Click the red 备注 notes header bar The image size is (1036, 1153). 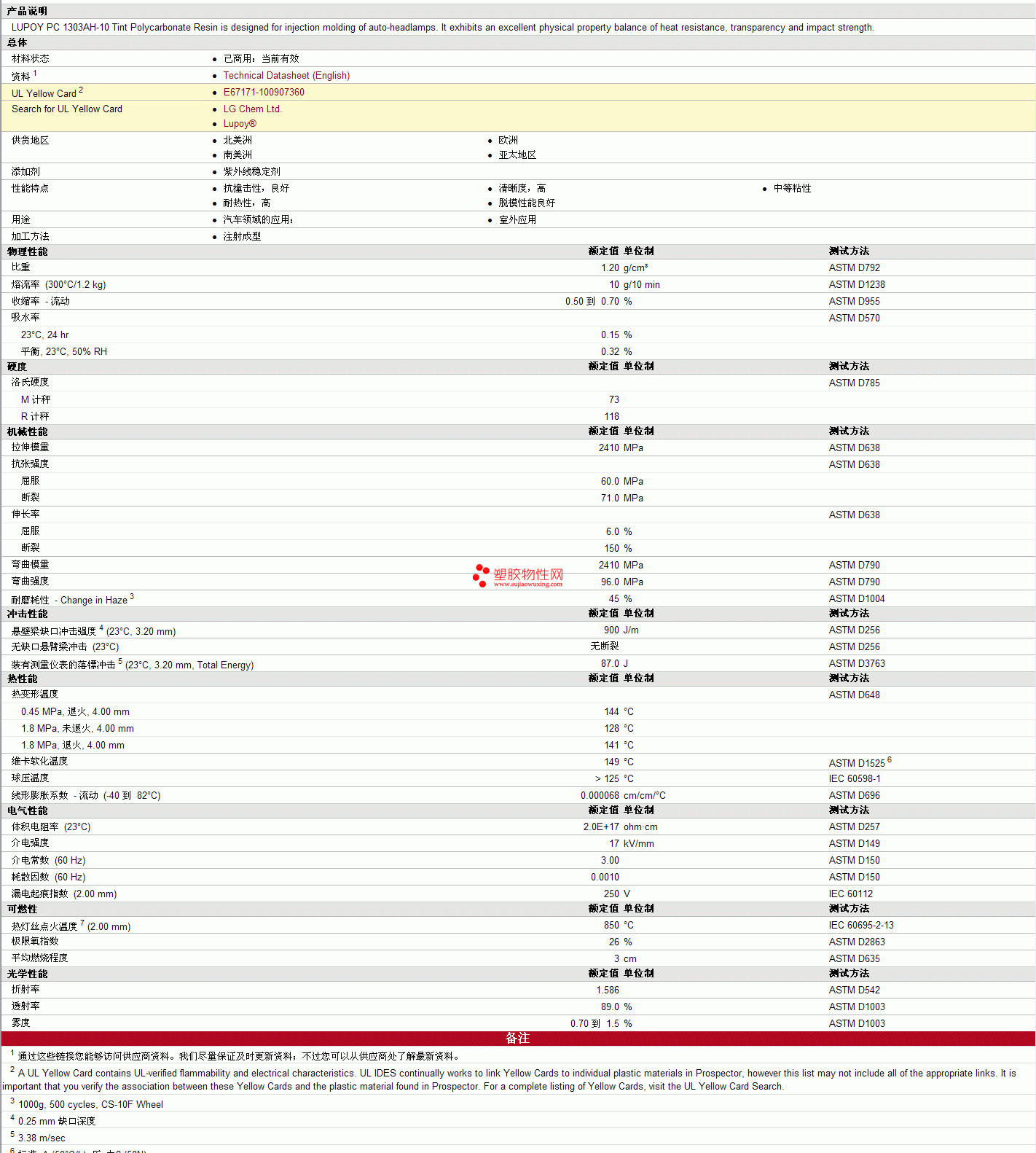click(x=518, y=1038)
